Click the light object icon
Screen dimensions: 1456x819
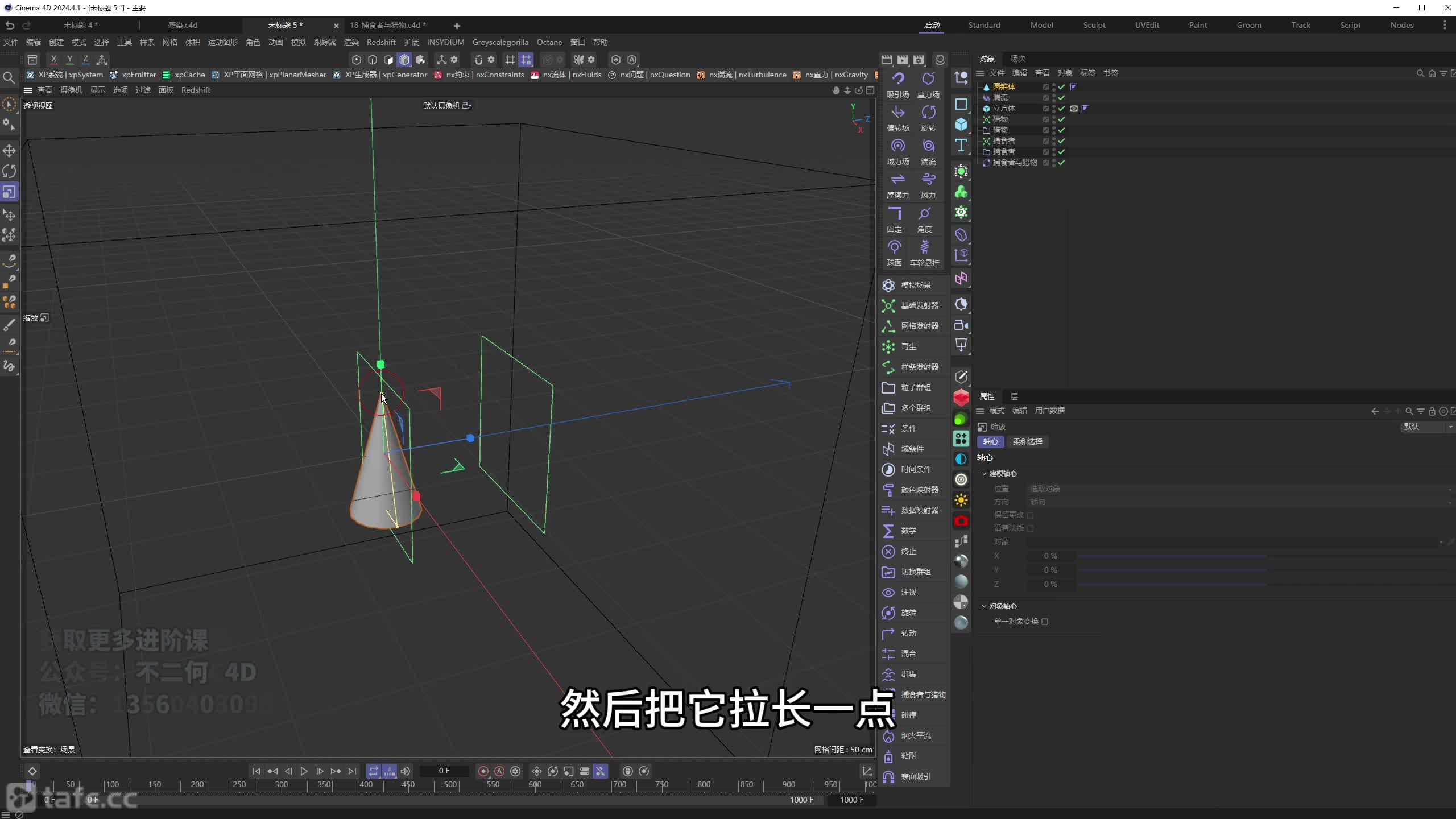[x=961, y=345]
